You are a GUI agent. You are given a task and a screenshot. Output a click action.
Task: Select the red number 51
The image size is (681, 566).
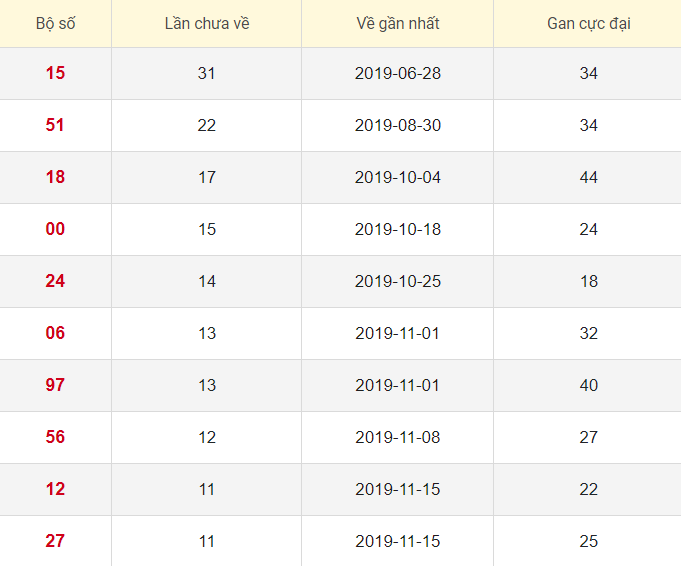click(x=55, y=126)
